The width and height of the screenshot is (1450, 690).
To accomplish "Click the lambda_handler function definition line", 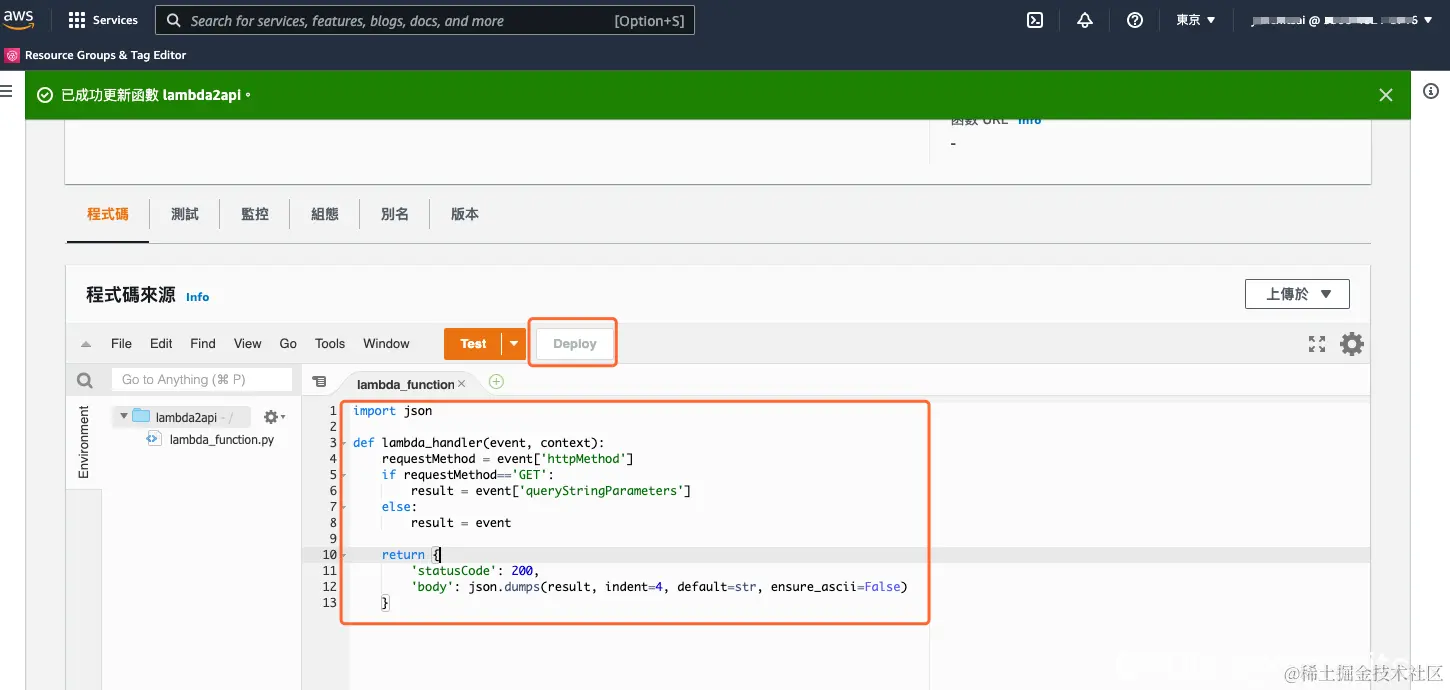I will (478, 442).
